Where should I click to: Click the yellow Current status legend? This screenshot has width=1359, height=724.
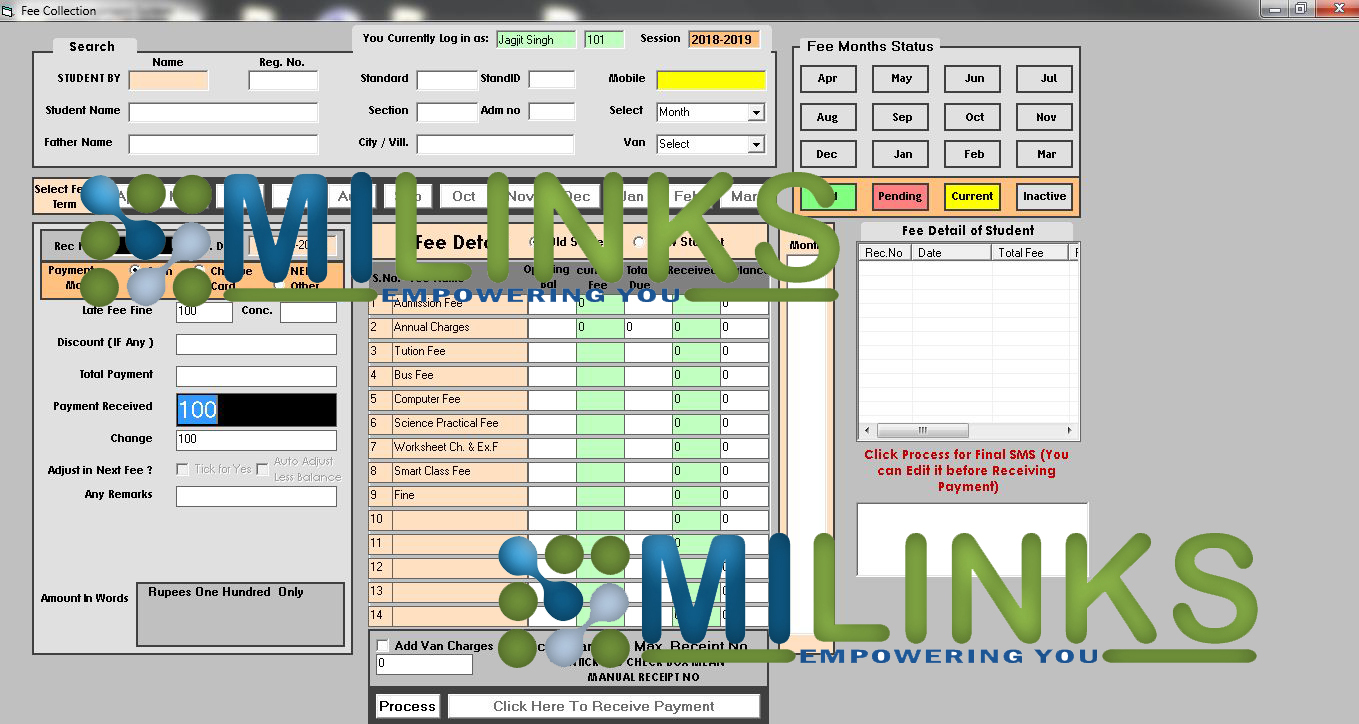(972, 196)
